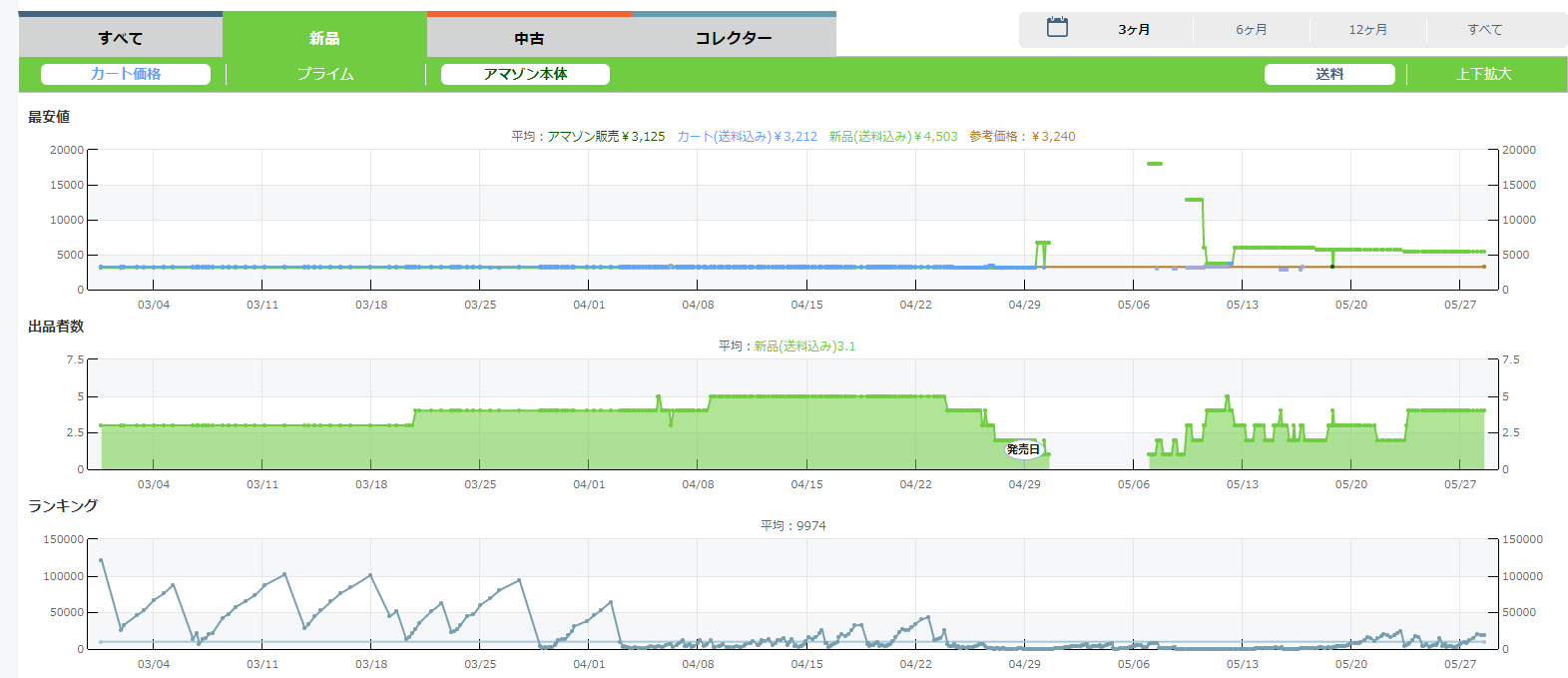The height and width of the screenshot is (678, 1568).
Task: Select the 新品 tab
Action: click(x=324, y=38)
